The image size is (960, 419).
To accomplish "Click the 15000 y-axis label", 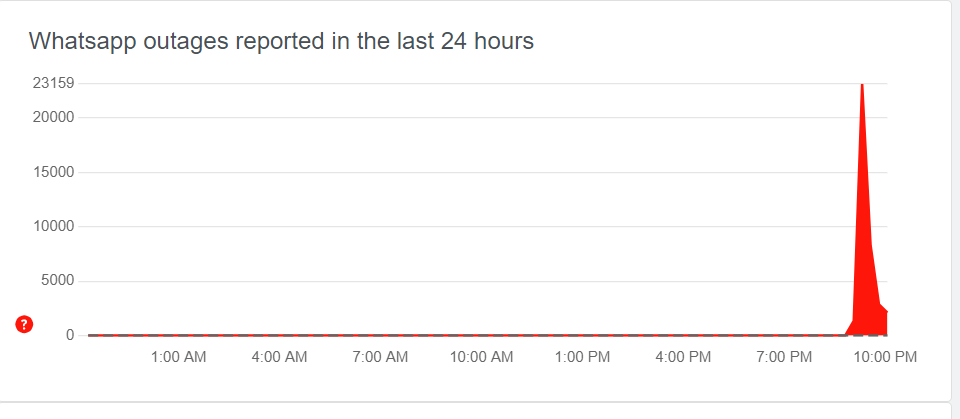I will 54,172.
